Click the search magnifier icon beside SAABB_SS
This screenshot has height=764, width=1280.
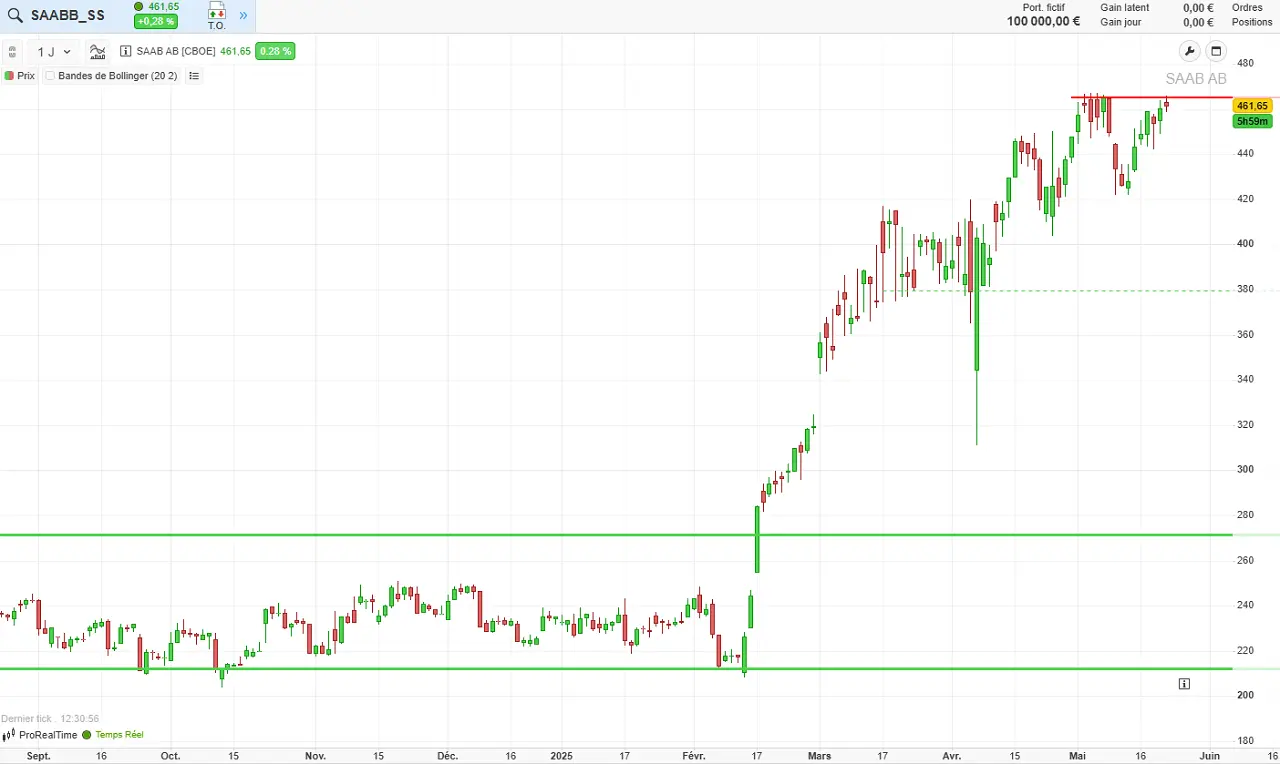[16, 15]
